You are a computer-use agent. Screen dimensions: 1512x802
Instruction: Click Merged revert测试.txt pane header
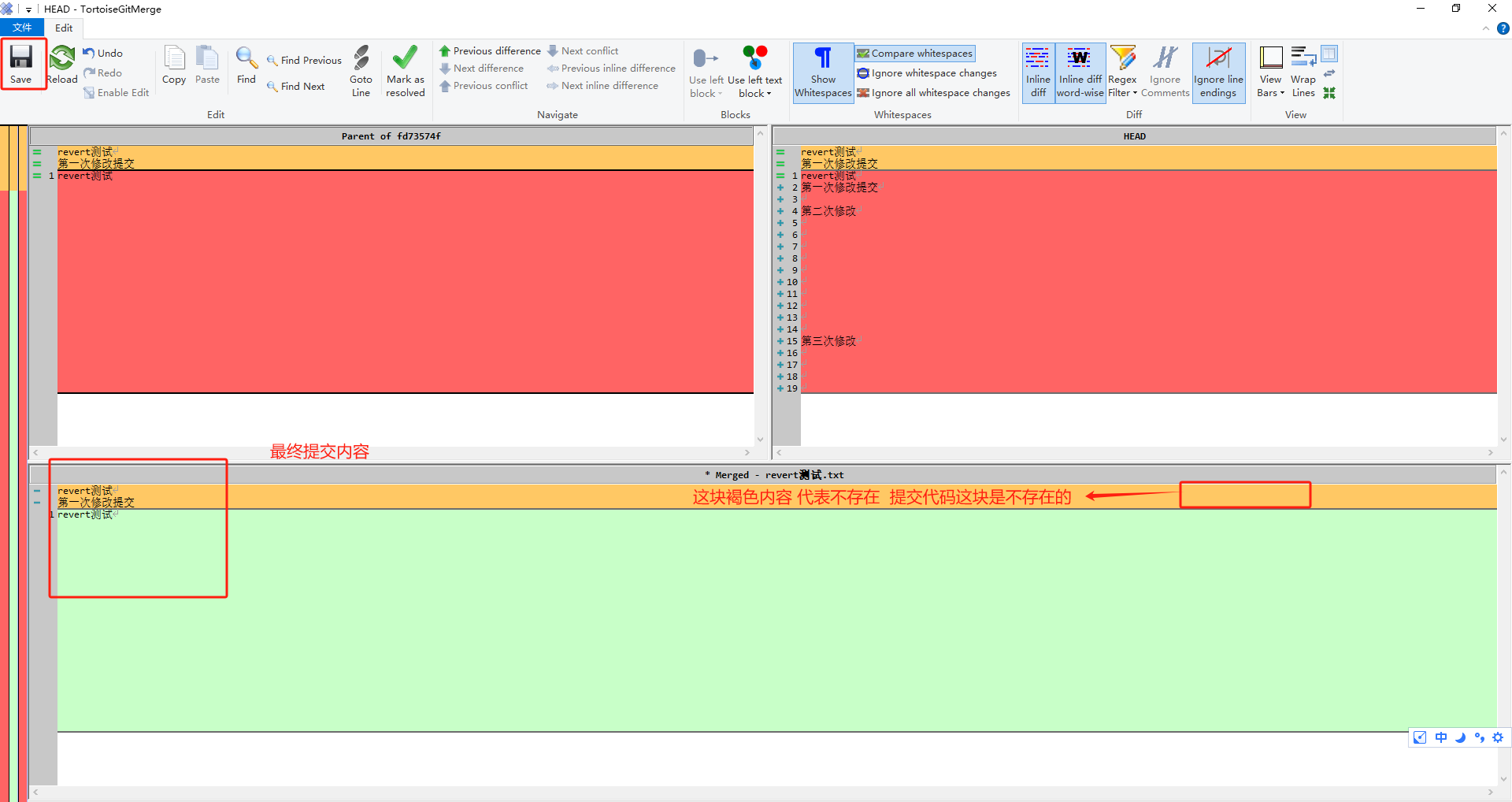tap(762, 474)
